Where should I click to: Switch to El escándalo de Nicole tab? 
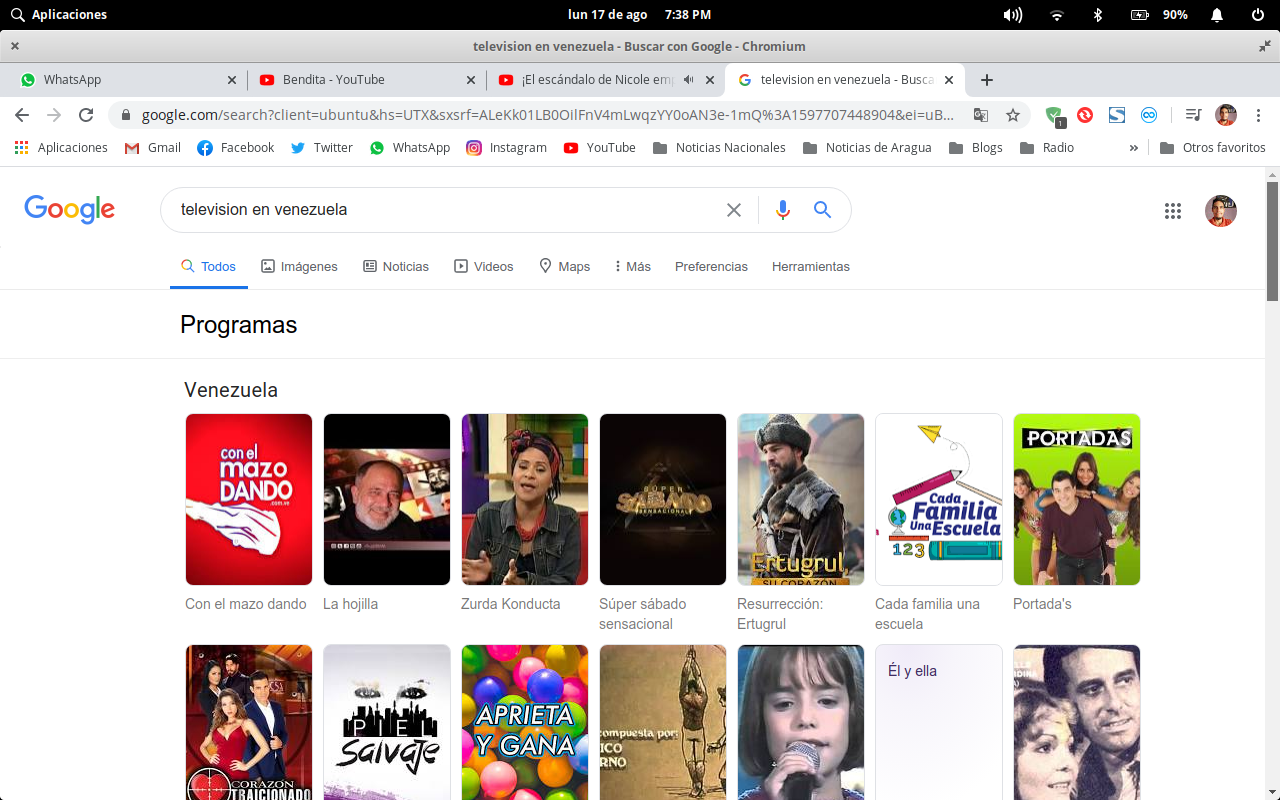605,80
